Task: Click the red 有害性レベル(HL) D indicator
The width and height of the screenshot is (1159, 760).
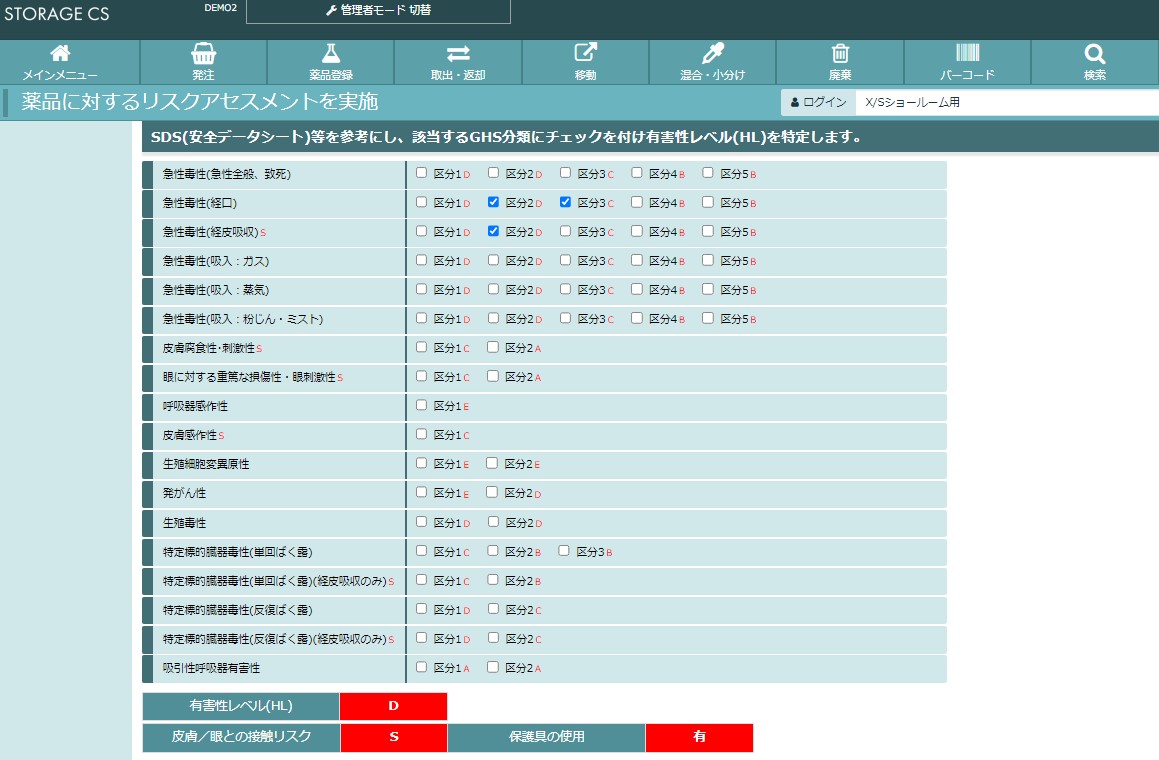Action: click(x=394, y=706)
